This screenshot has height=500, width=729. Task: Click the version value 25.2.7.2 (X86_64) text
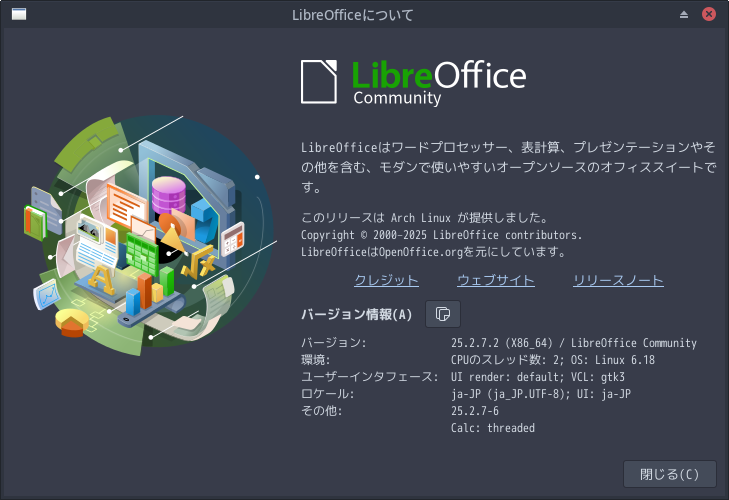574,343
